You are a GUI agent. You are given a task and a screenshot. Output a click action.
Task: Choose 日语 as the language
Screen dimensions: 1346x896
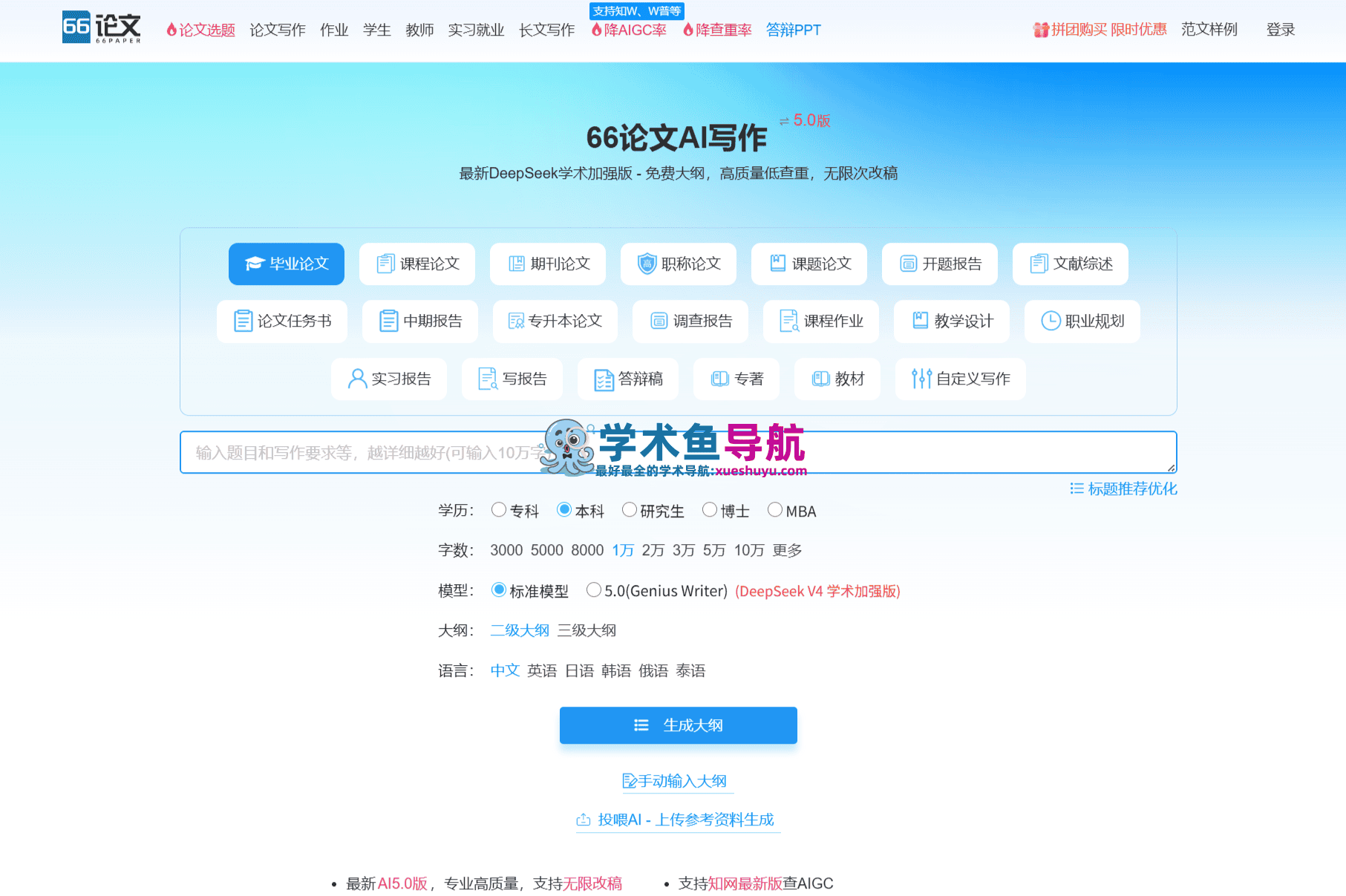pyautogui.click(x=579, y=670)
